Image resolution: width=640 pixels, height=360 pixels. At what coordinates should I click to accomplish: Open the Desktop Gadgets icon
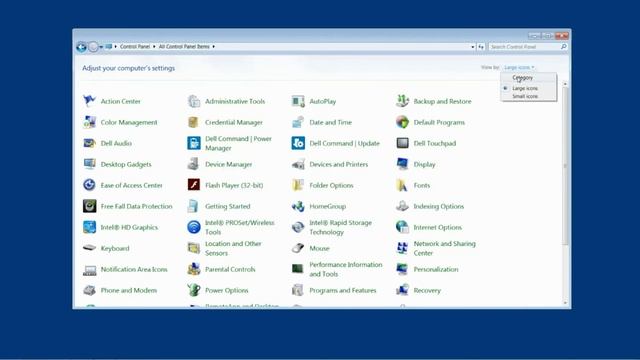click(89, 164)
